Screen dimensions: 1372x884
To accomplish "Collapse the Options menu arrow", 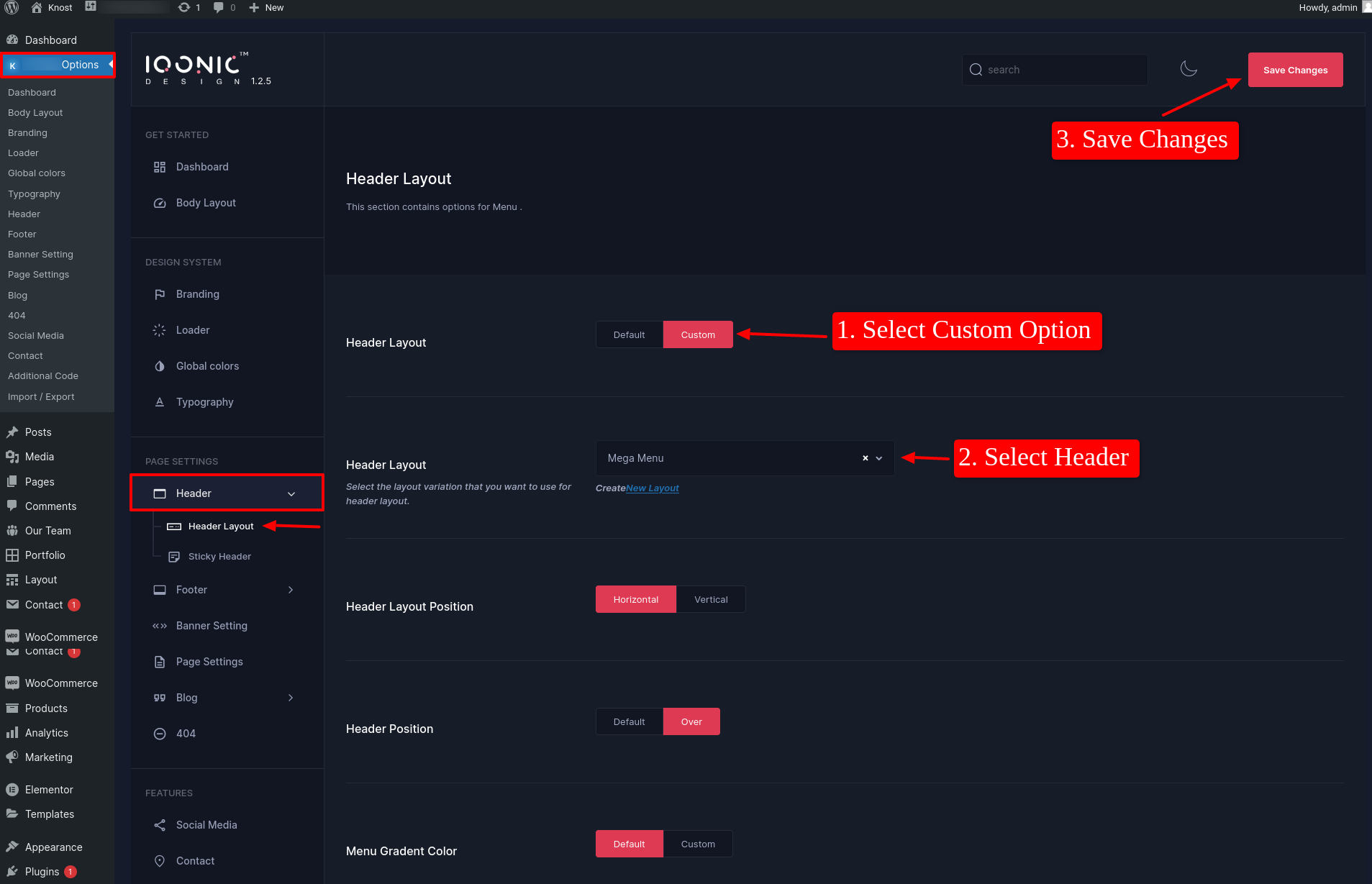I will tap(111, 65).
